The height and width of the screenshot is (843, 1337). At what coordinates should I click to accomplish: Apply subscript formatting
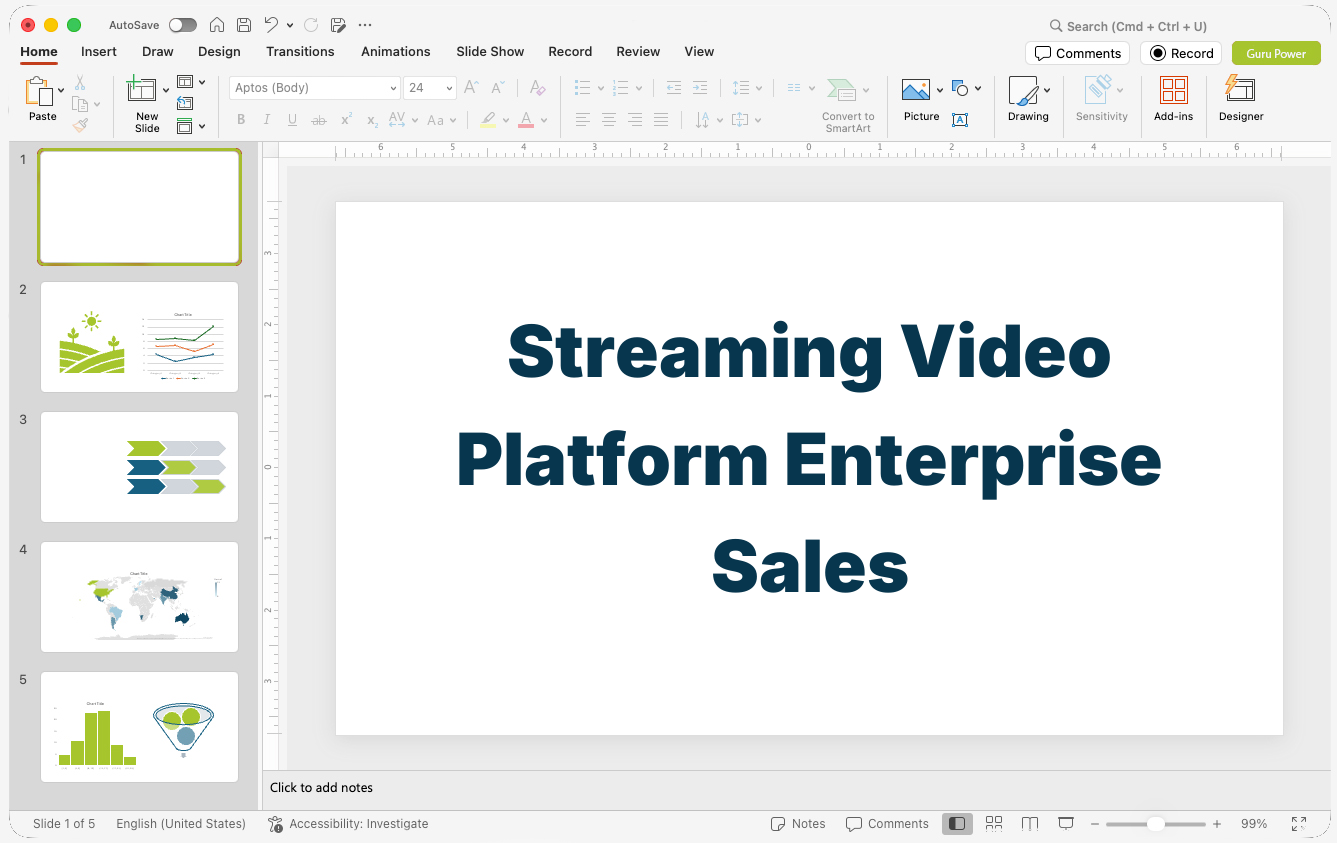(x=372, y=120)
